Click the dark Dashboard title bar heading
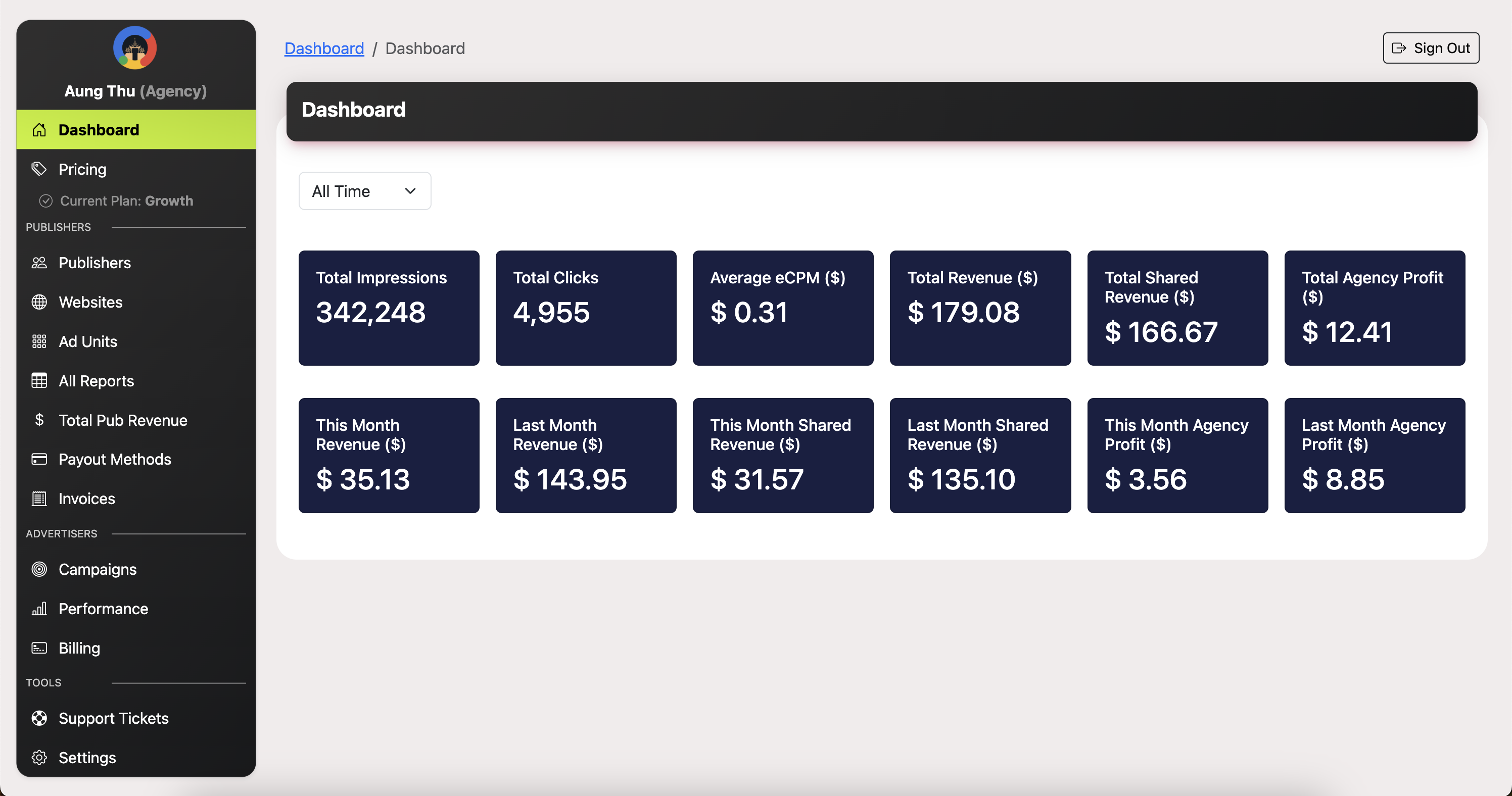The height and width of the screenshot is (796, 1512). 353,110
